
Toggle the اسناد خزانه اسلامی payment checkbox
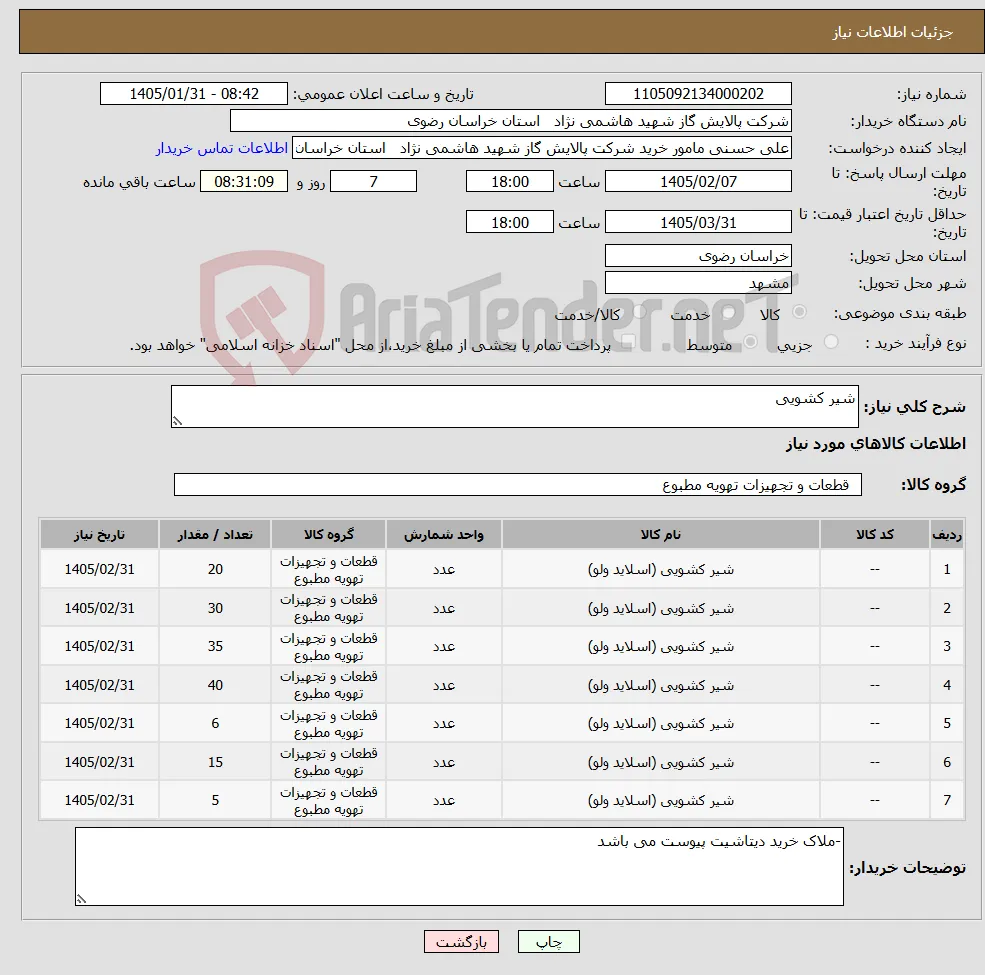pyautogui.click(x=628, y=342)
